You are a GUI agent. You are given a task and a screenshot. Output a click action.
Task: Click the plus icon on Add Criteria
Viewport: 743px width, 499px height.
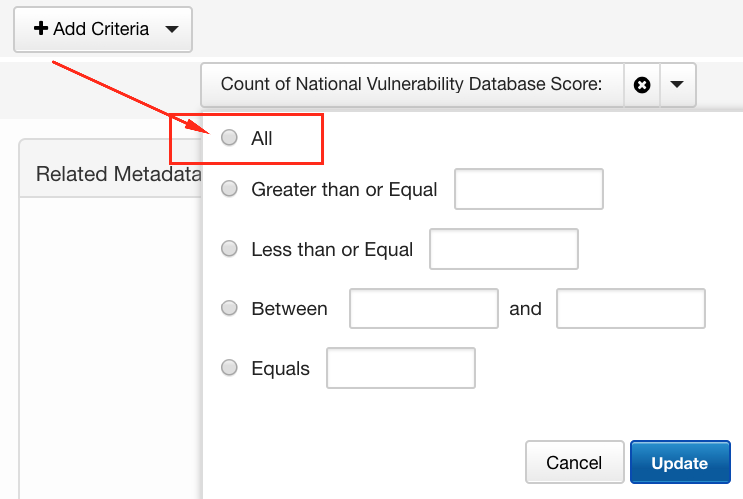pos(41,29)
